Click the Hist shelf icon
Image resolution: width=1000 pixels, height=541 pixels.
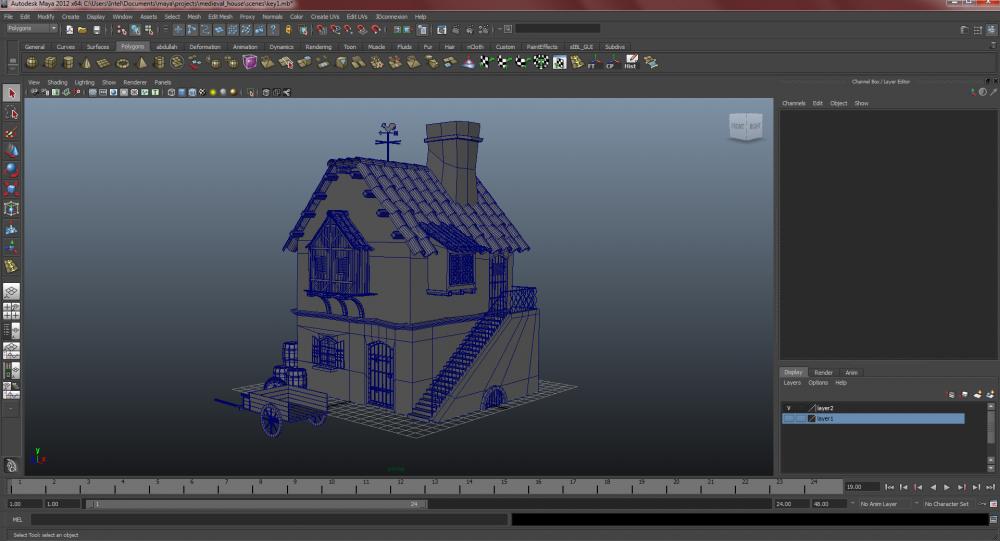tap(630, 62)
